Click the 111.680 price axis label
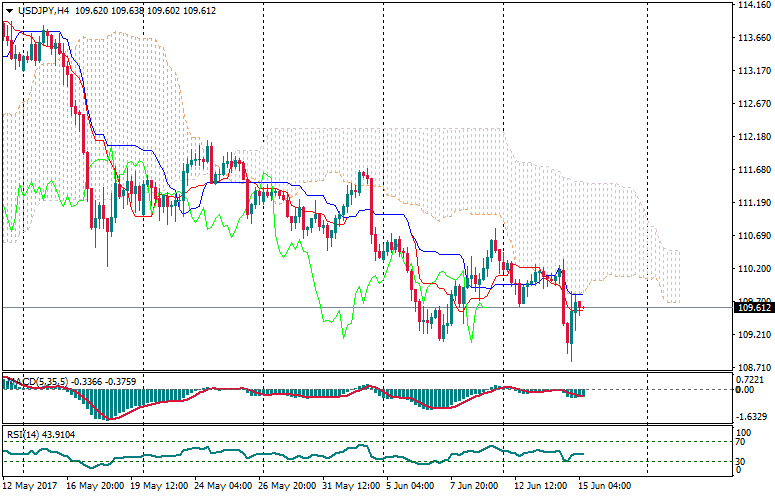775x497 pixels. pyautogui.click(x=753, y=170)
